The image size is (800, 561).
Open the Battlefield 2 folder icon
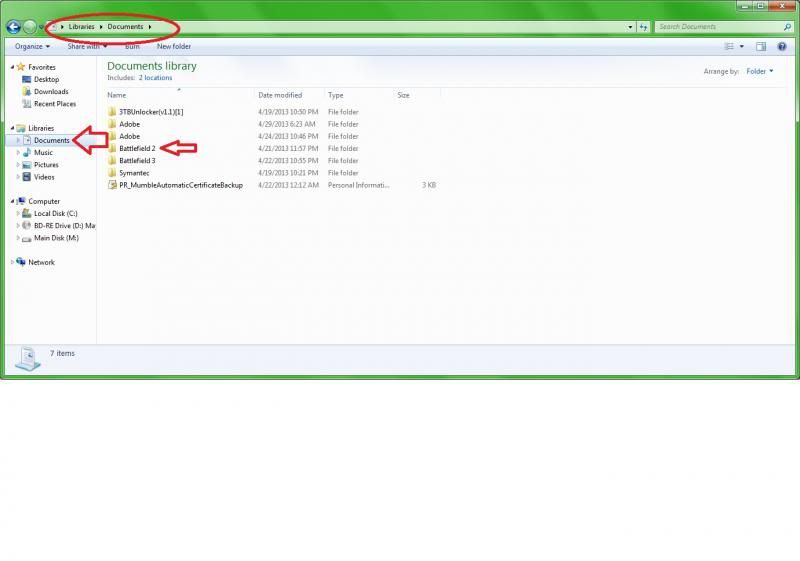112,148
